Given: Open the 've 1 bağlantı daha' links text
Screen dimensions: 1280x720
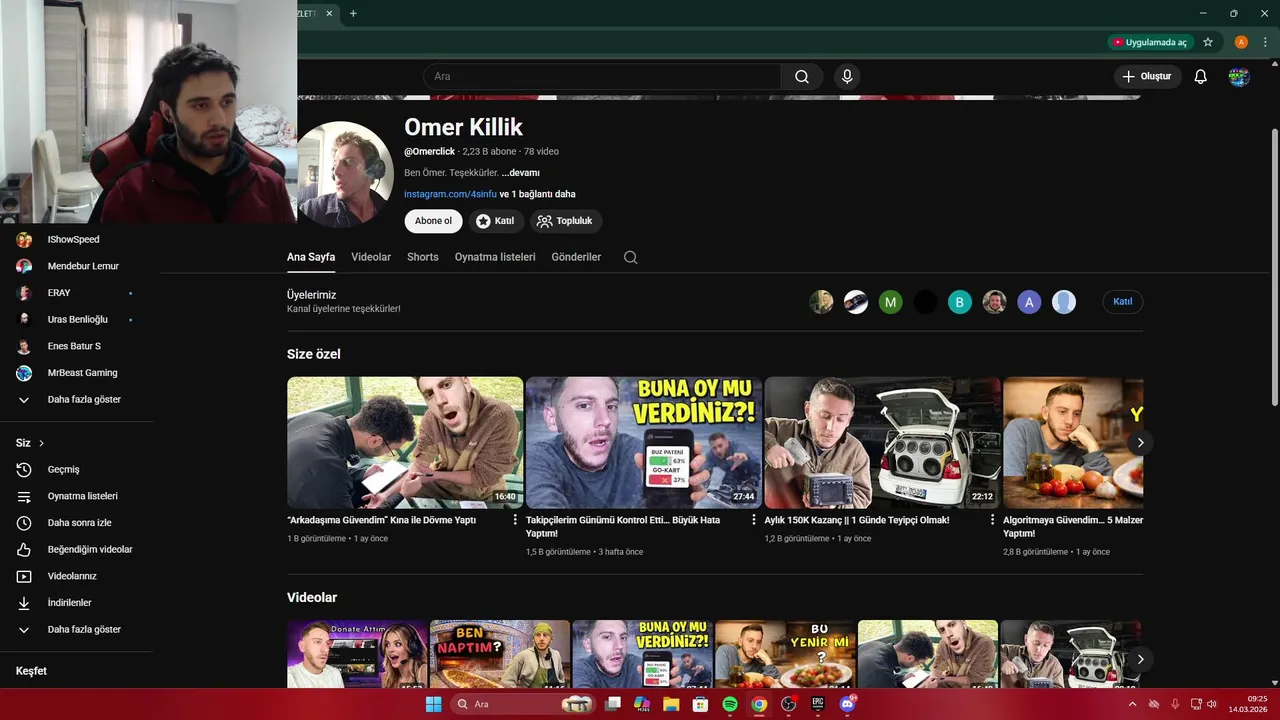Looking at the screenshot, I should [538, 194].
